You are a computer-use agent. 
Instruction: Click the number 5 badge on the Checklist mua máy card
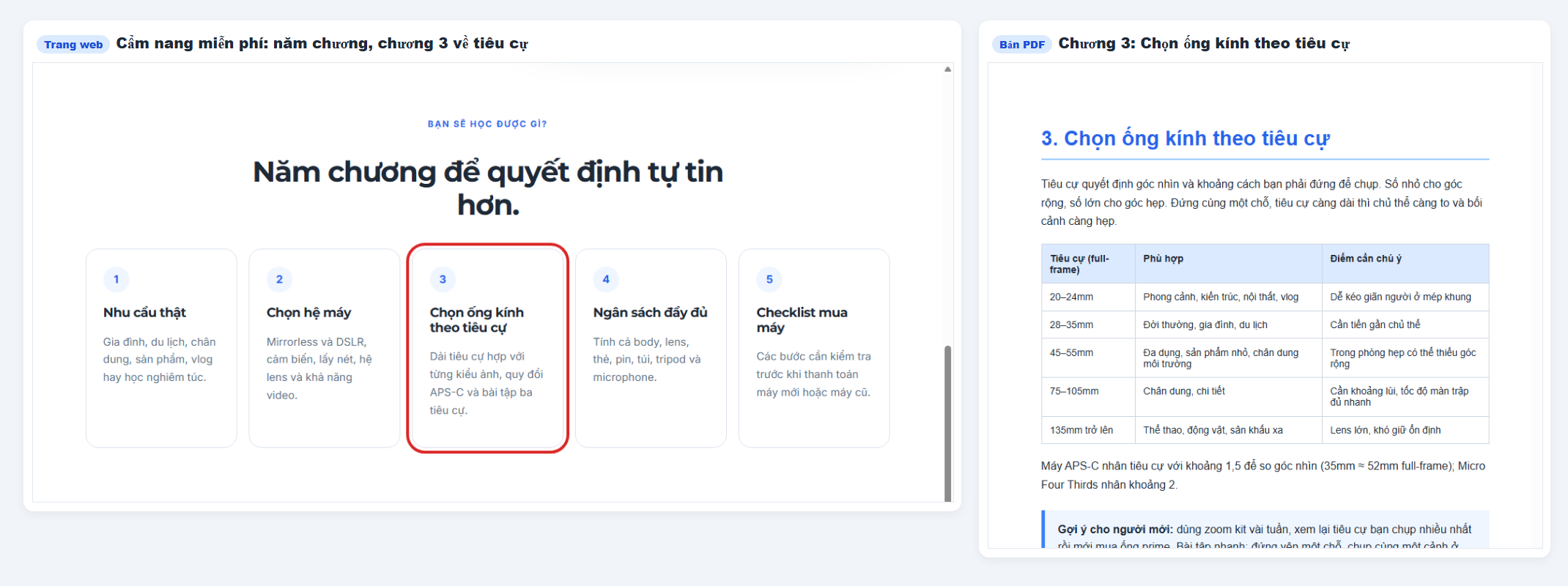(769, 279)
